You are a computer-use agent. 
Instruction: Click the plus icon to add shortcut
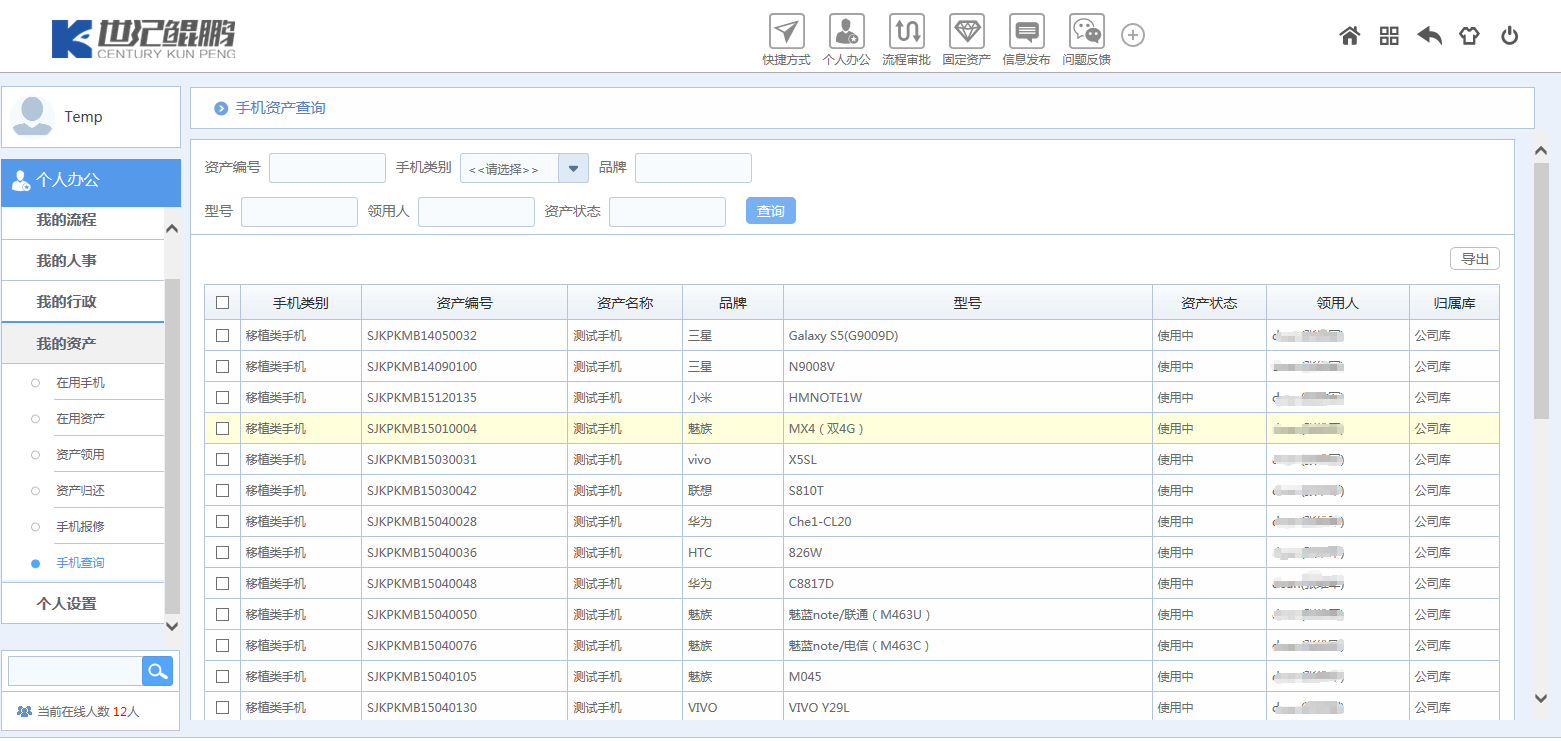(x=1132, y=35)
